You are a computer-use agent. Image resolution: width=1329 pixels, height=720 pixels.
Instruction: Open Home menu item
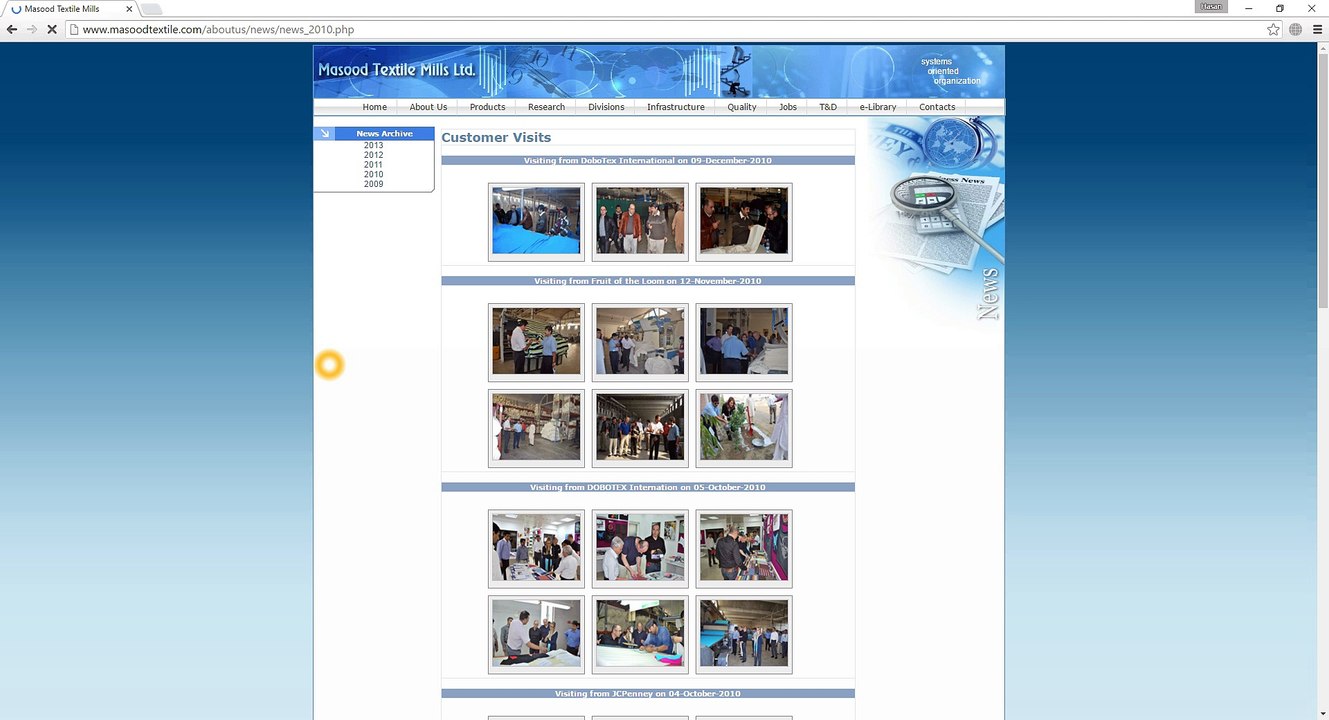click(x=374, y=107)
